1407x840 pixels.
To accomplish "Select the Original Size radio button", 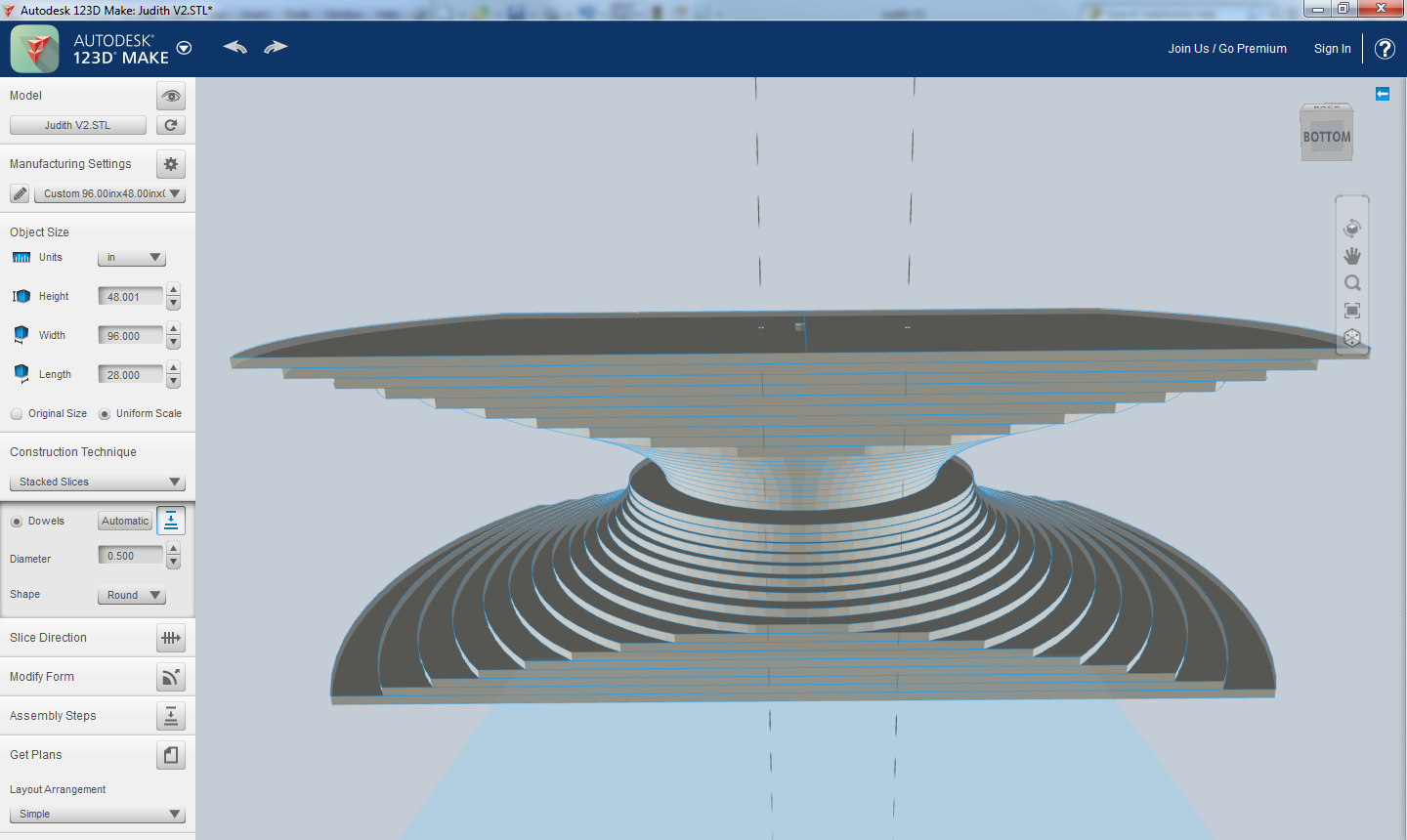I will click(16, 413).
